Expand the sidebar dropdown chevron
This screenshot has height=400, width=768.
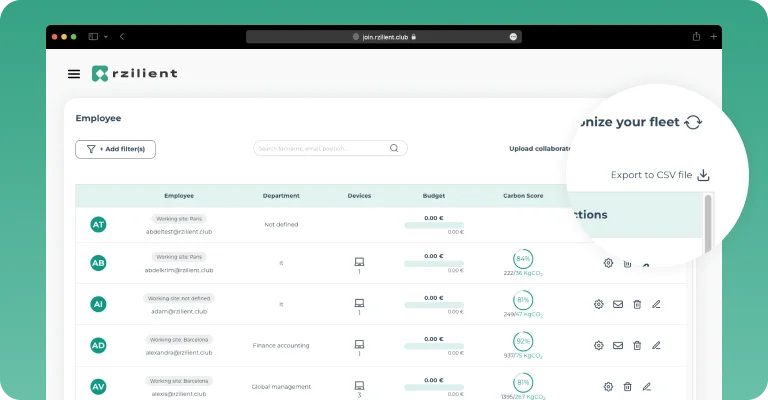point(106,37)
